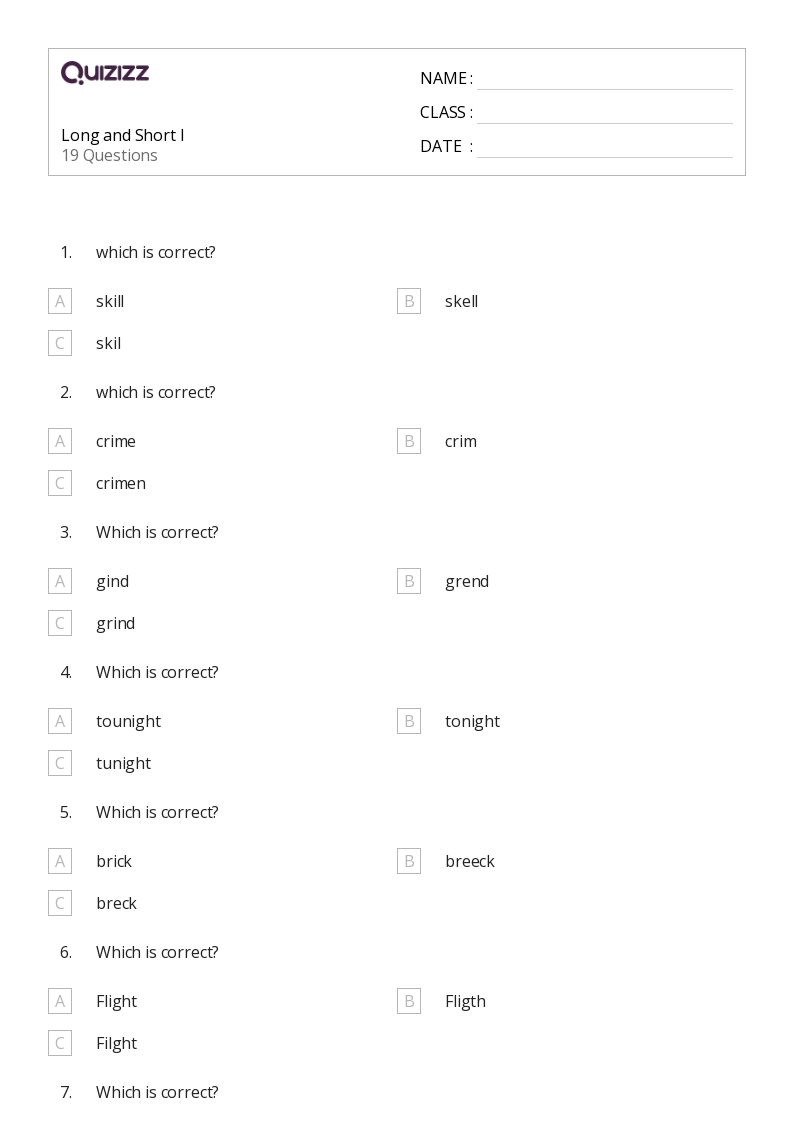794x1123 pixels.
Task: Click the Quizizz logo
Action: [105, 72]
